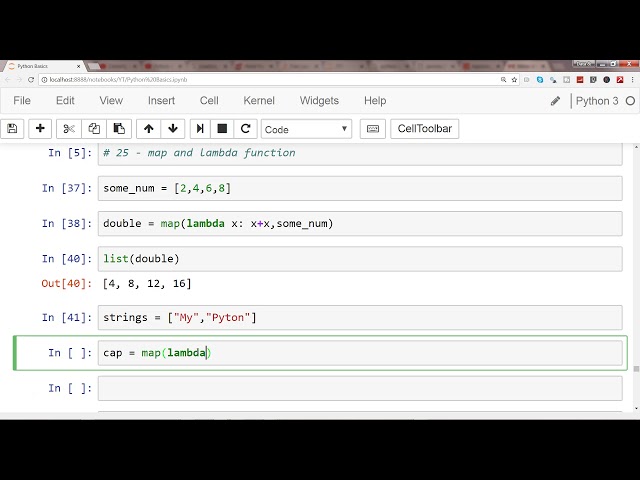Click the pencil edit-mode indicator
640x480 pixels.
[555, 101]
